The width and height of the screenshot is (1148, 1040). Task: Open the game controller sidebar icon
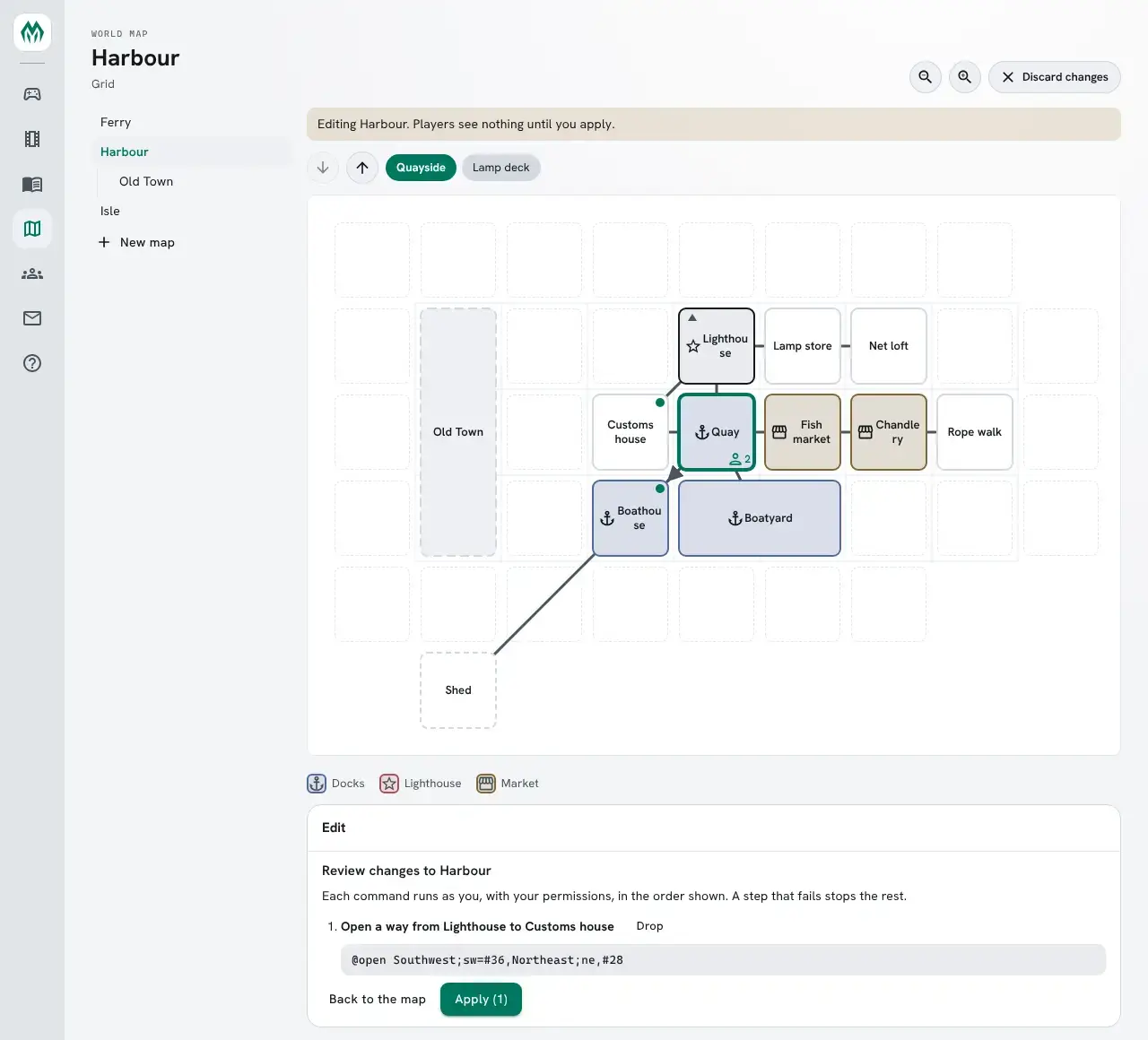point(32,94)
